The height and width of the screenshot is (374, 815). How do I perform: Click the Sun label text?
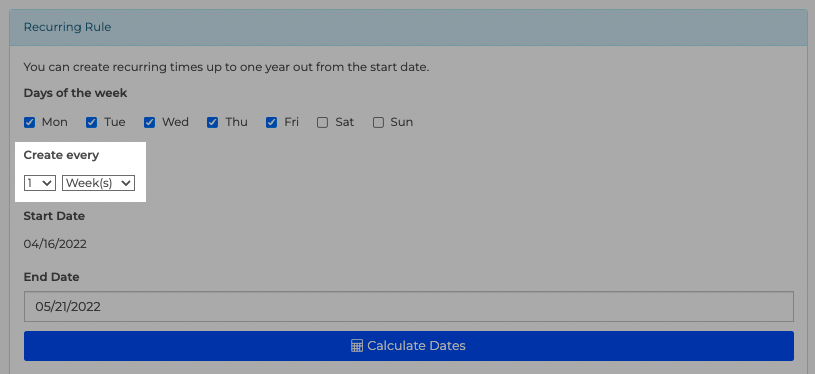pyautogui.click(x=402, y=122)
